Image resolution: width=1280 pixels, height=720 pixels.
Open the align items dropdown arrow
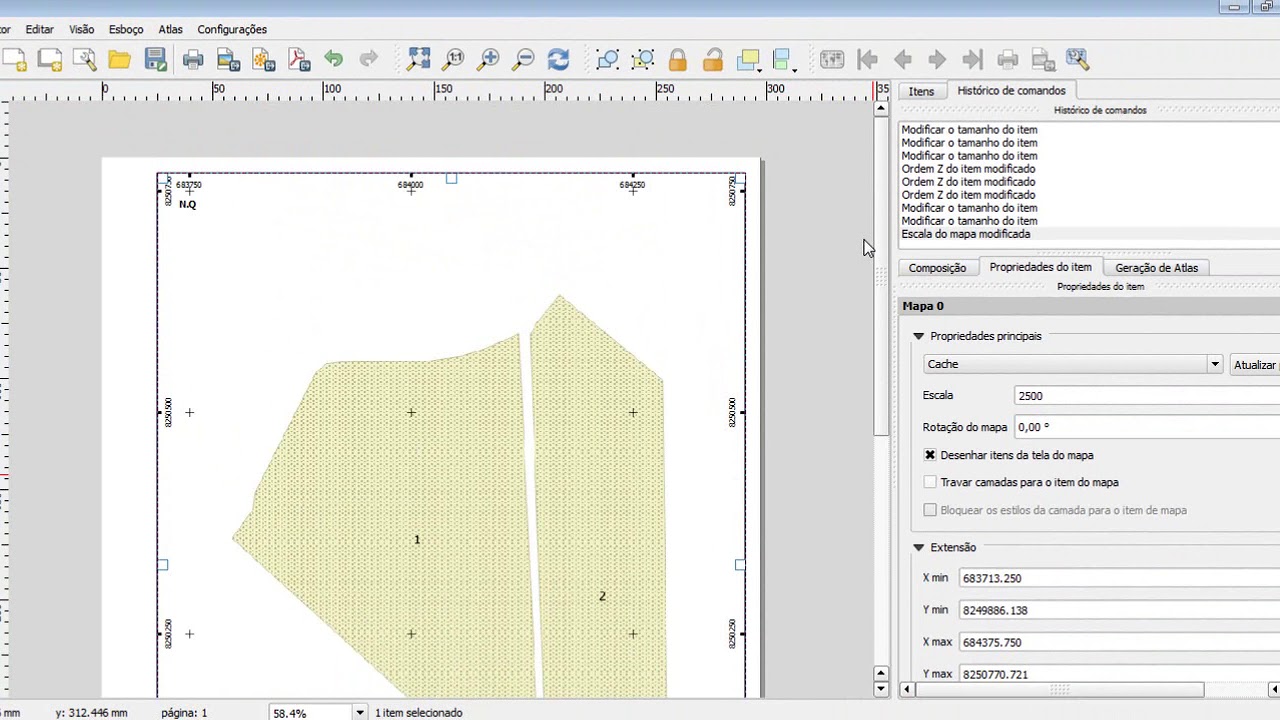795,68
